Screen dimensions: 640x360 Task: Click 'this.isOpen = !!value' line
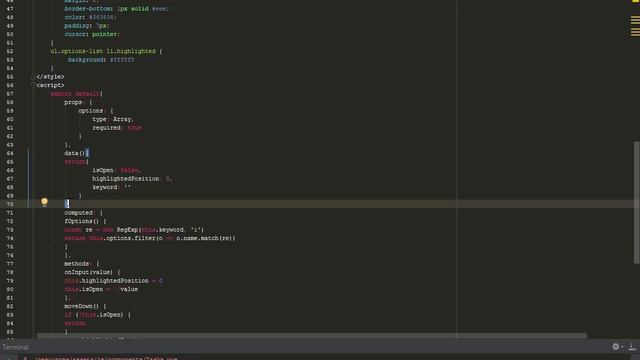click(101, 289)
